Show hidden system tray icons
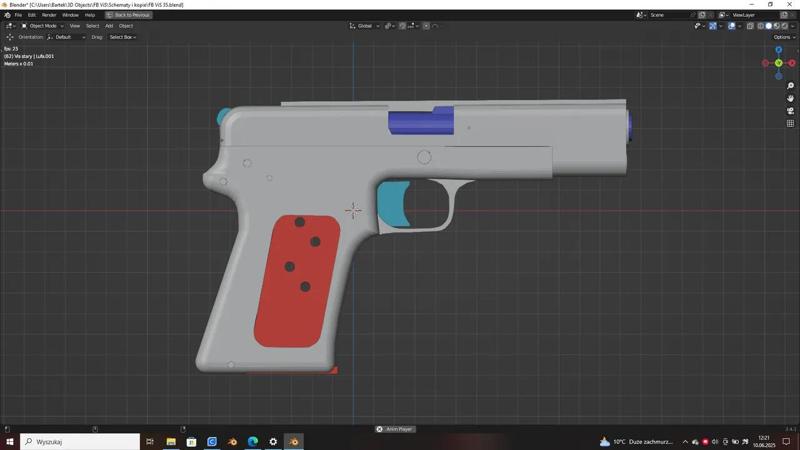Viewport: 800px width, 450px height. click(x=685, y=442)
